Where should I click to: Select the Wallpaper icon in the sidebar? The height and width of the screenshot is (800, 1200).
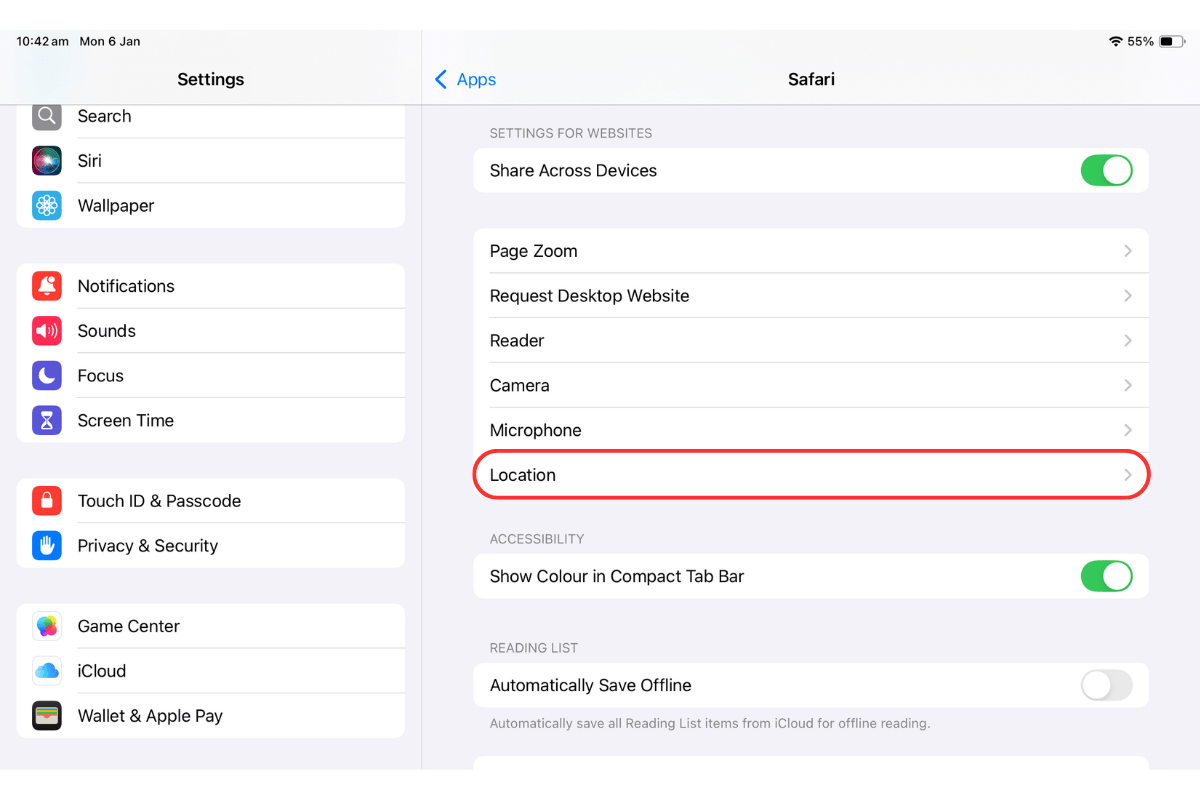[46, 205]
